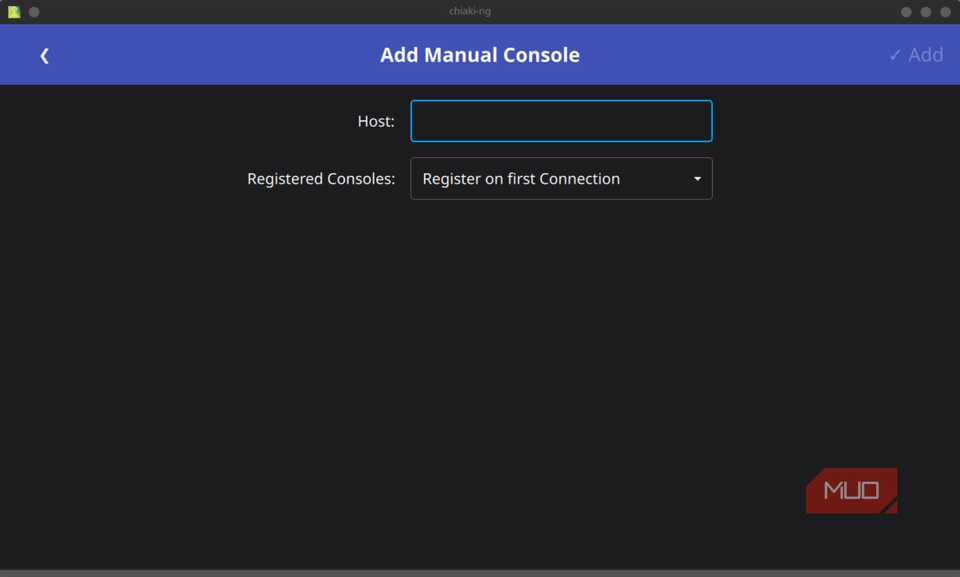Image resolution: width=960 pixels, height=577 pixels.
Task: Click inside the highlighted Host text box
Action: [561, 121]
